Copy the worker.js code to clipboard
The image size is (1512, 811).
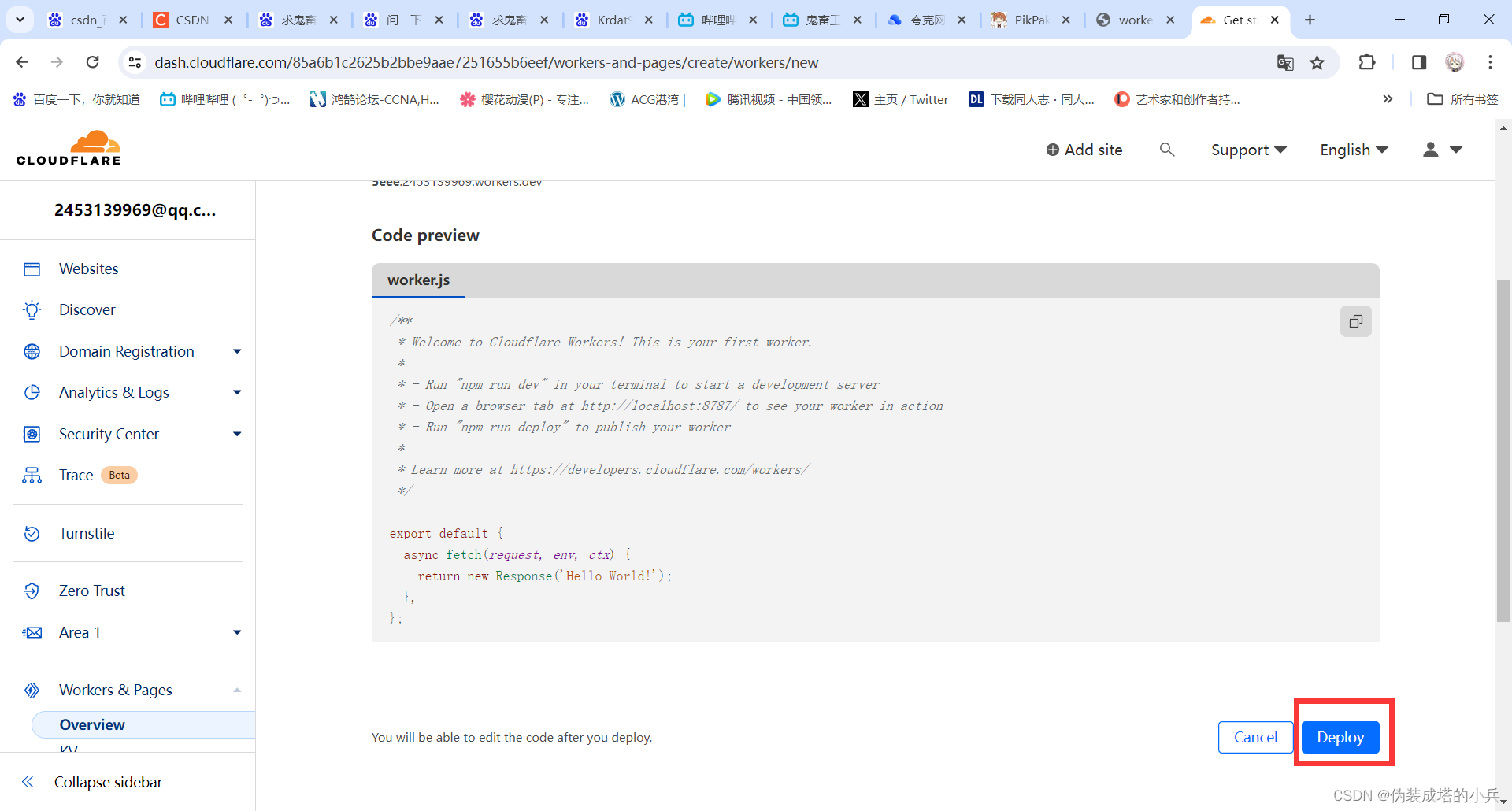click(1355, 321)
